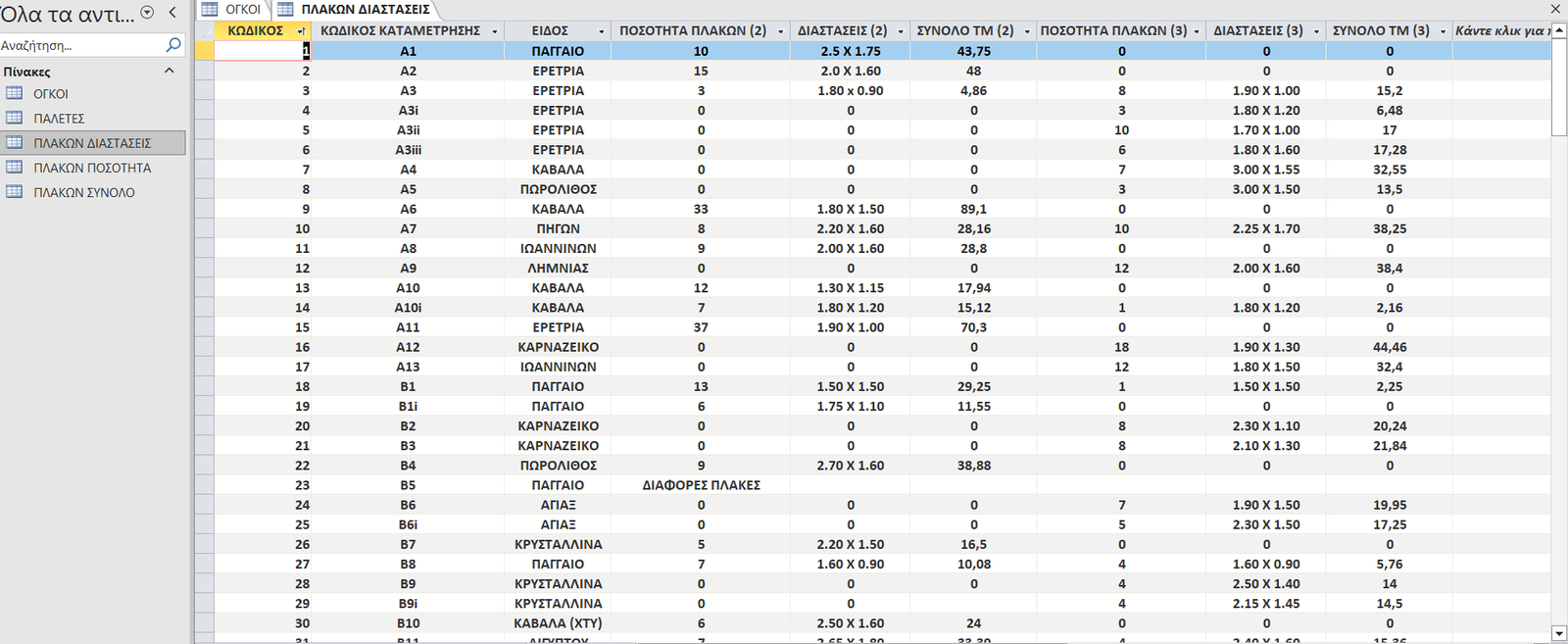Screen dimensions: 1568x644
Task: Click the ΠΩΡΟΛΙΘΟΣ cell in row A5
Action: [558, 189]
